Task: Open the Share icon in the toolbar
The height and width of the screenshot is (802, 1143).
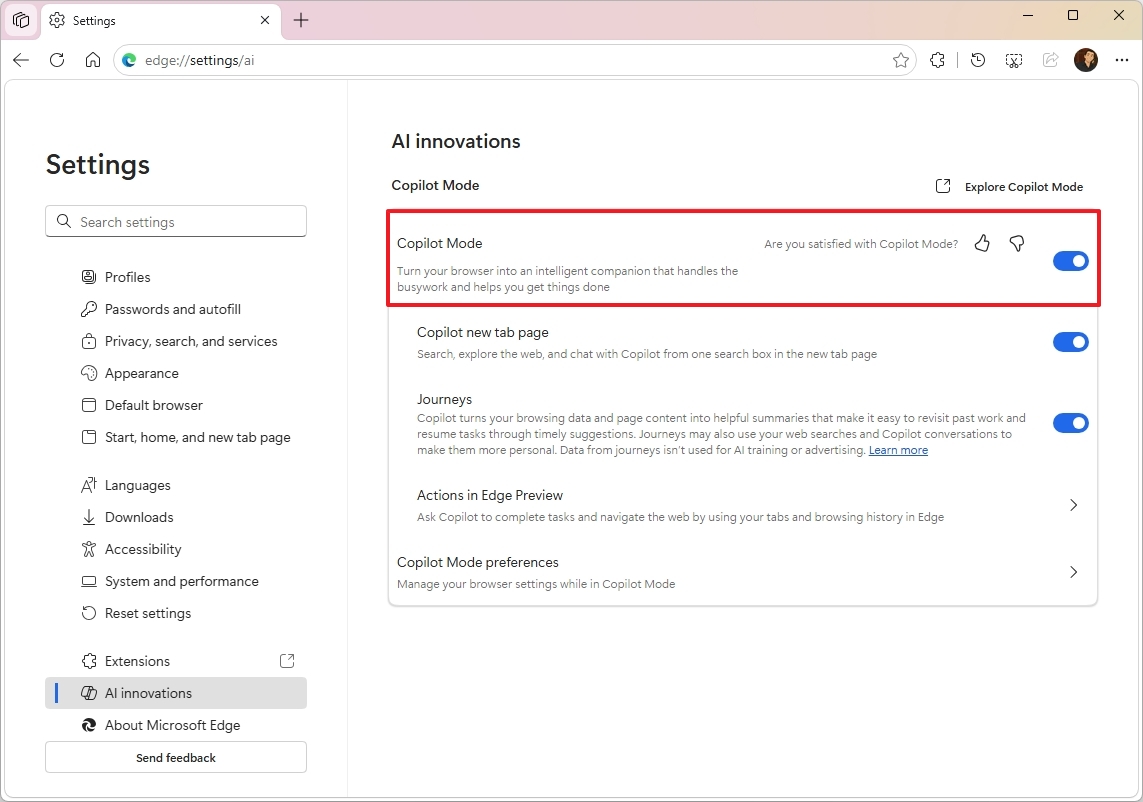Action: click(x=1050, y=60)
